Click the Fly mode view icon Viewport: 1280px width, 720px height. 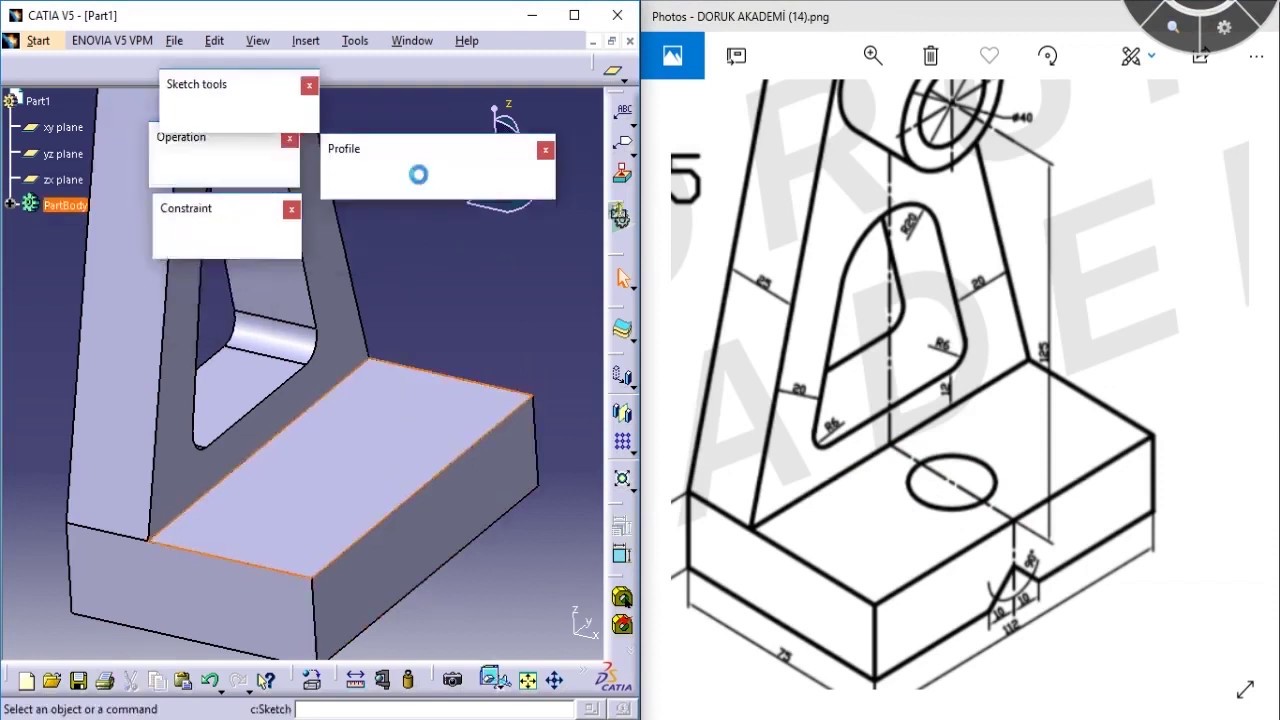[494, 680]
